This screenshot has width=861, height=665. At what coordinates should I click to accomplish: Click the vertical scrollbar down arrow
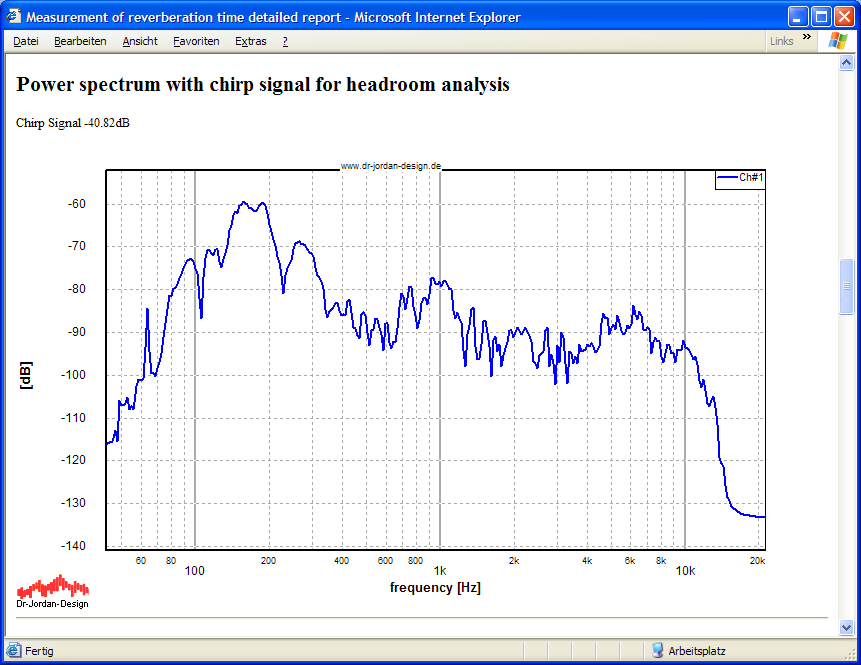point(847,629)
